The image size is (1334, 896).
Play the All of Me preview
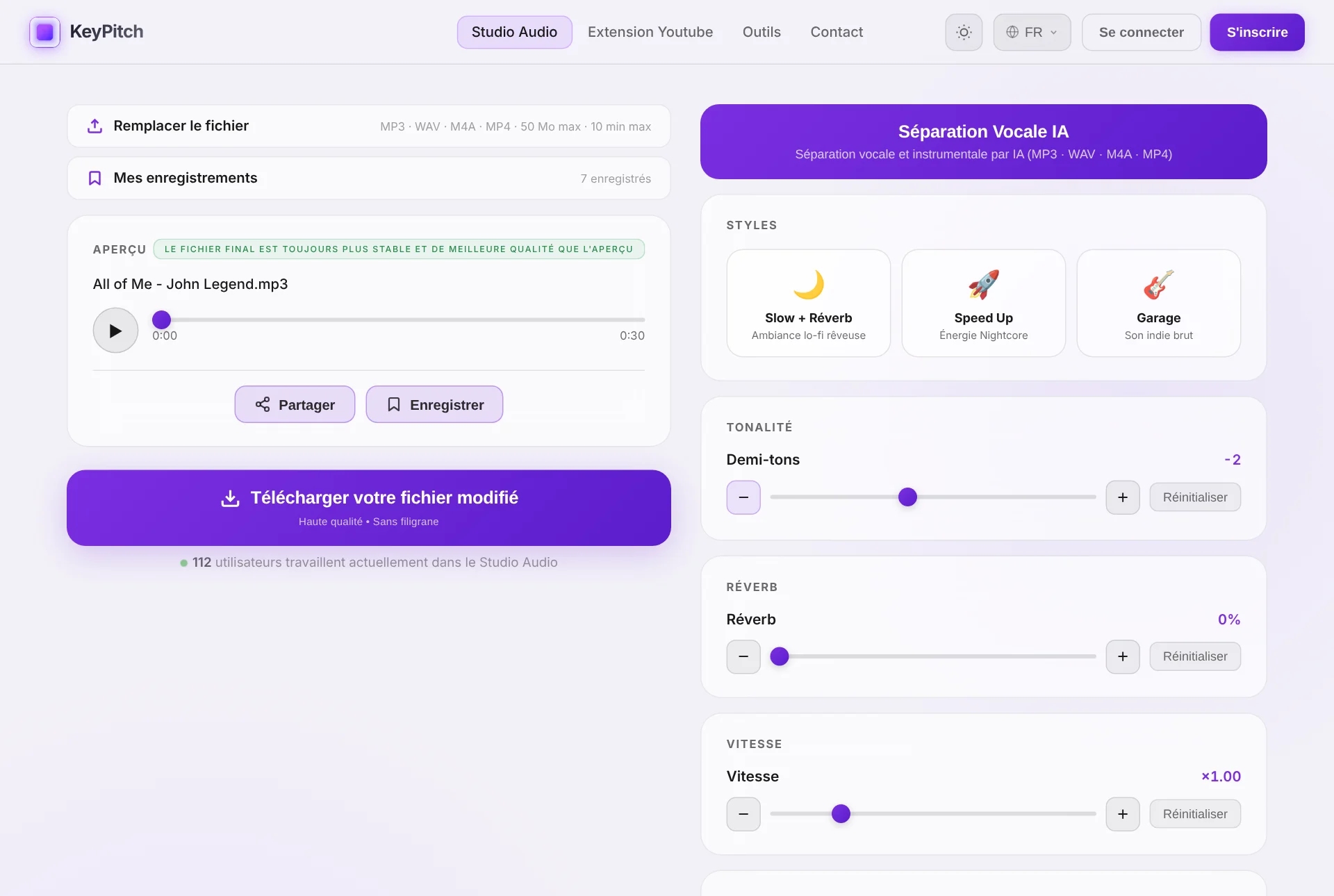coord(115,331)
